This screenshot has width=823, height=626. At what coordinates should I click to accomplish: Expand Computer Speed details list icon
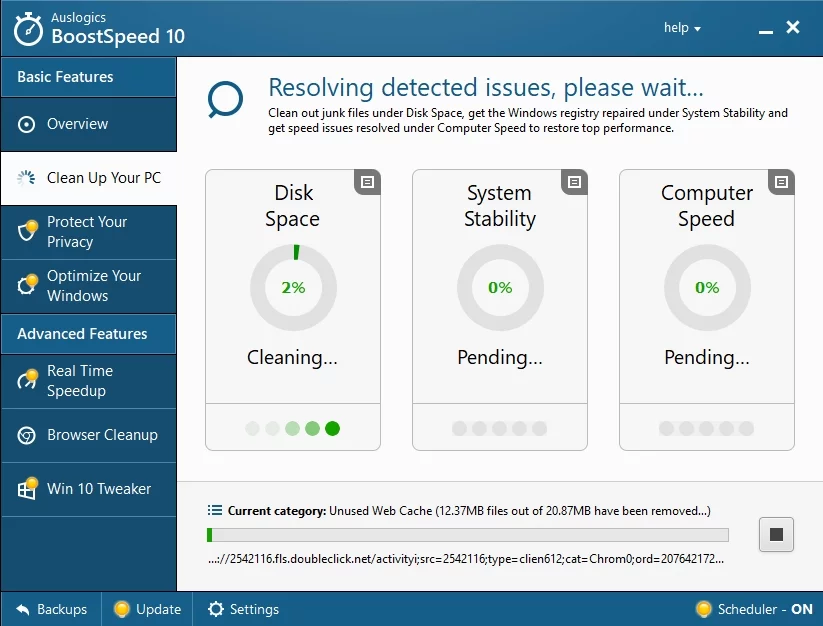coord(781,181)
